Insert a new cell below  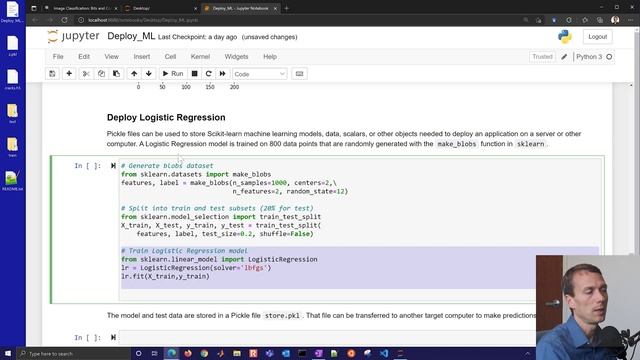point(69,74)
